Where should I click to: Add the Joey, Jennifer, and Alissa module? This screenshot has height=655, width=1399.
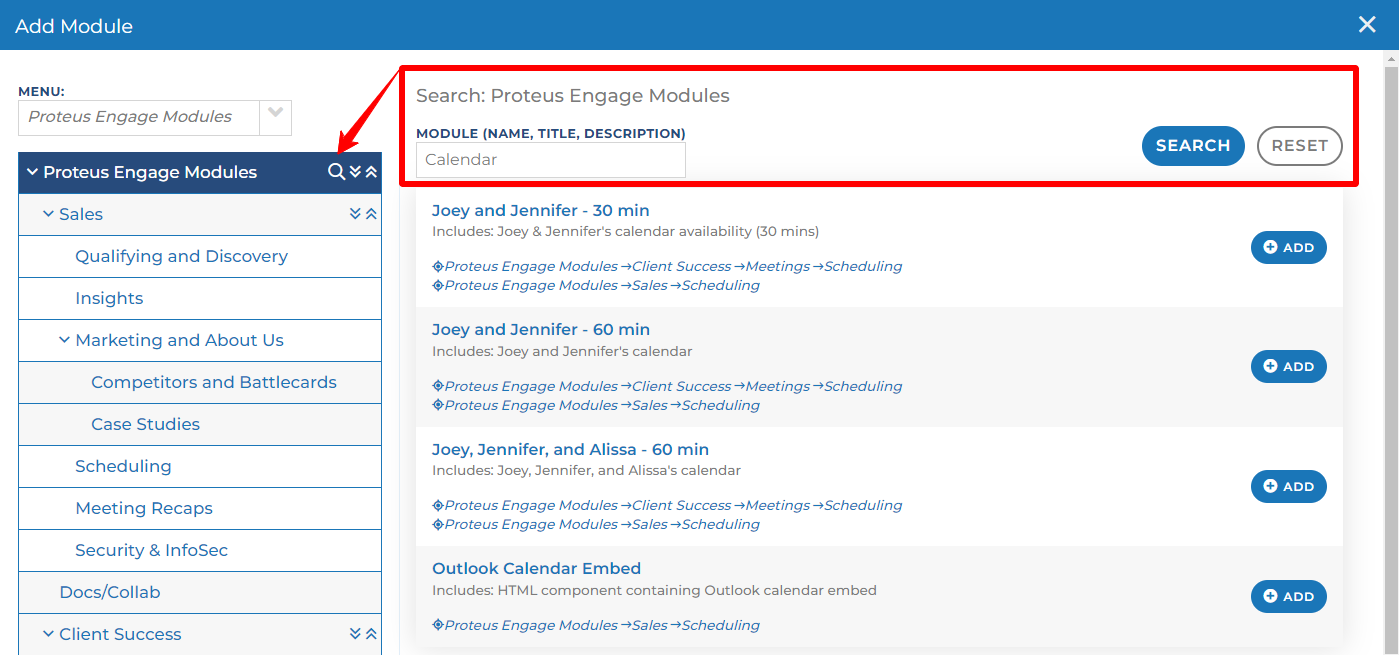(x=1289, y=486)
